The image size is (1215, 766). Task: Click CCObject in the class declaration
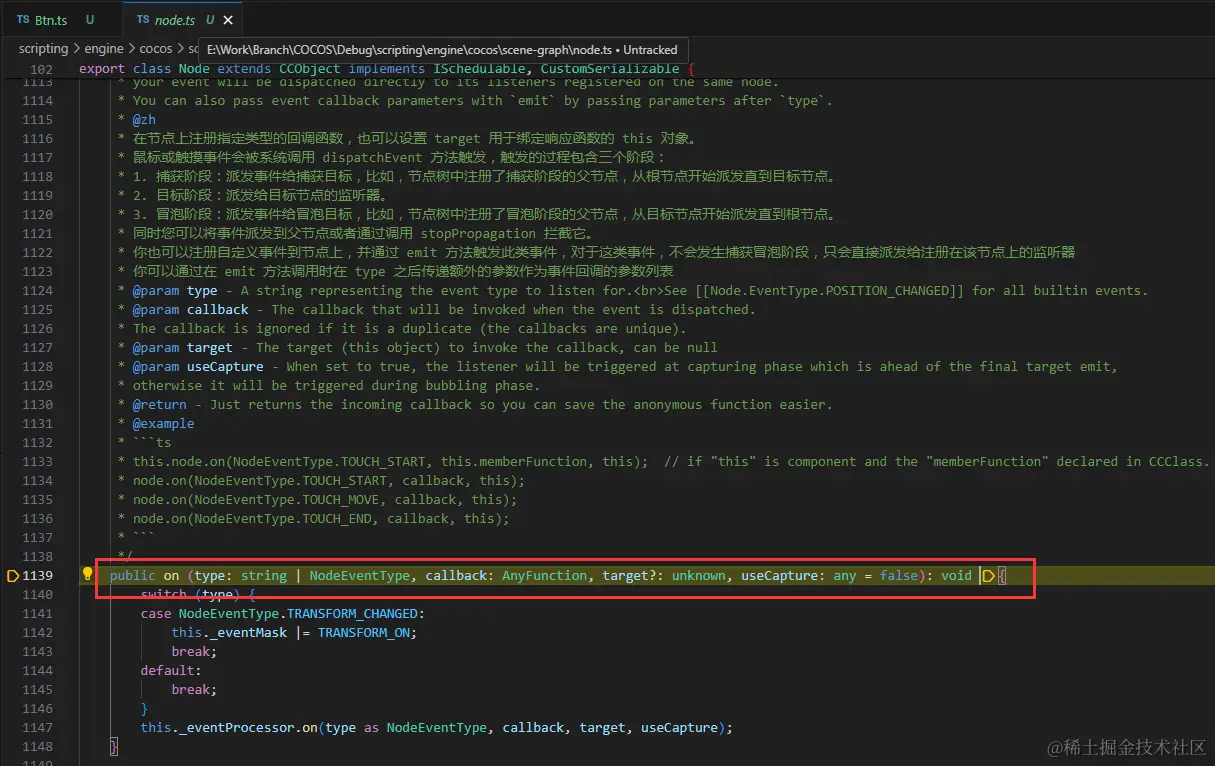coord(309,68)
